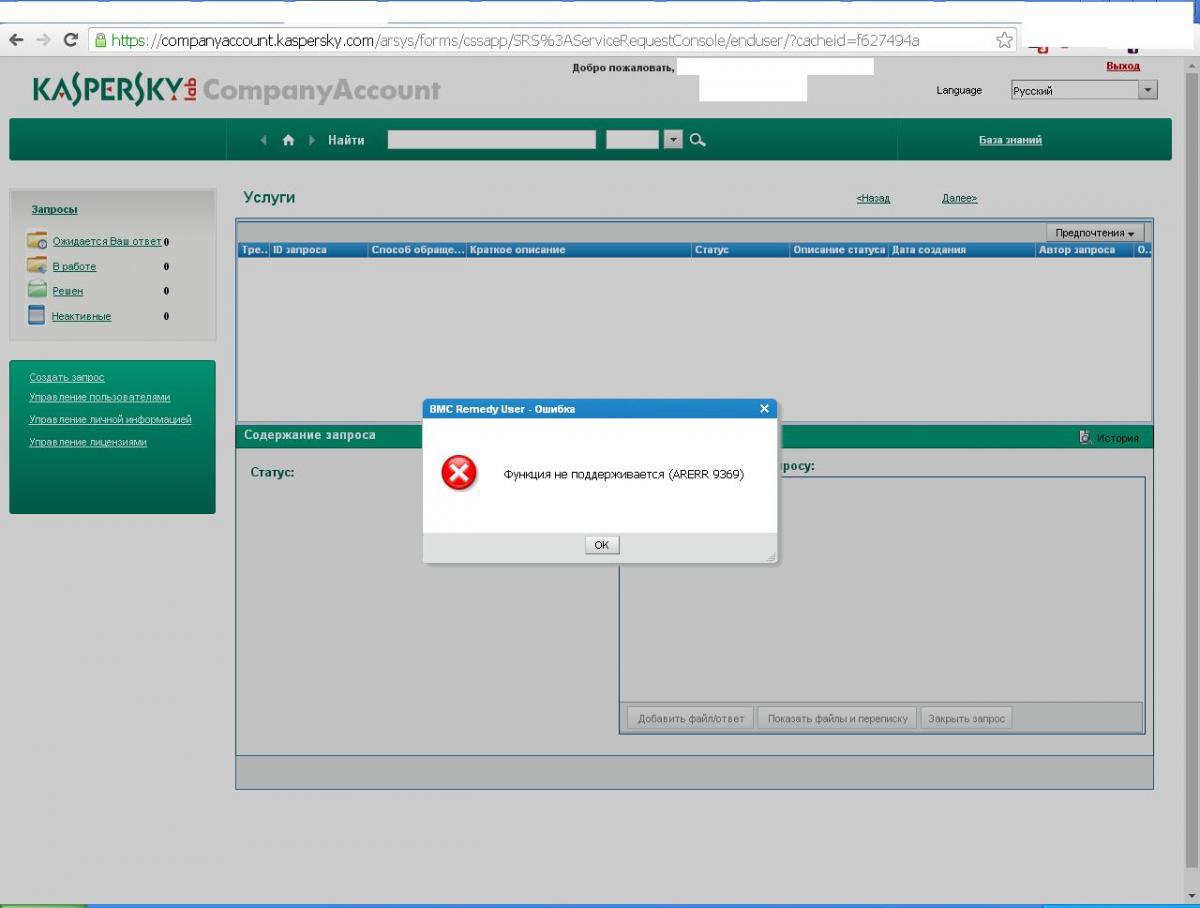1200x908 pixels.
Task: Click the 'В работе' folder icon
Action: click(37, 266)
